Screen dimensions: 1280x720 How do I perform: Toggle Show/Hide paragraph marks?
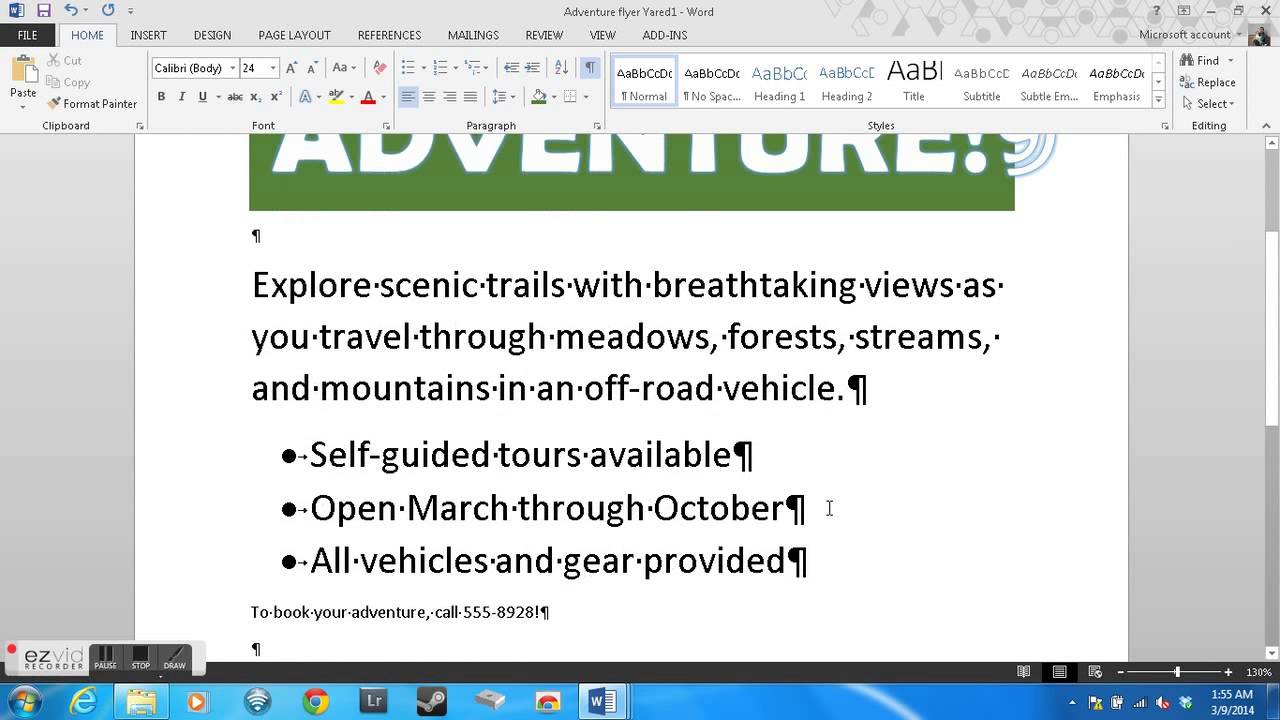pos(590,68)
